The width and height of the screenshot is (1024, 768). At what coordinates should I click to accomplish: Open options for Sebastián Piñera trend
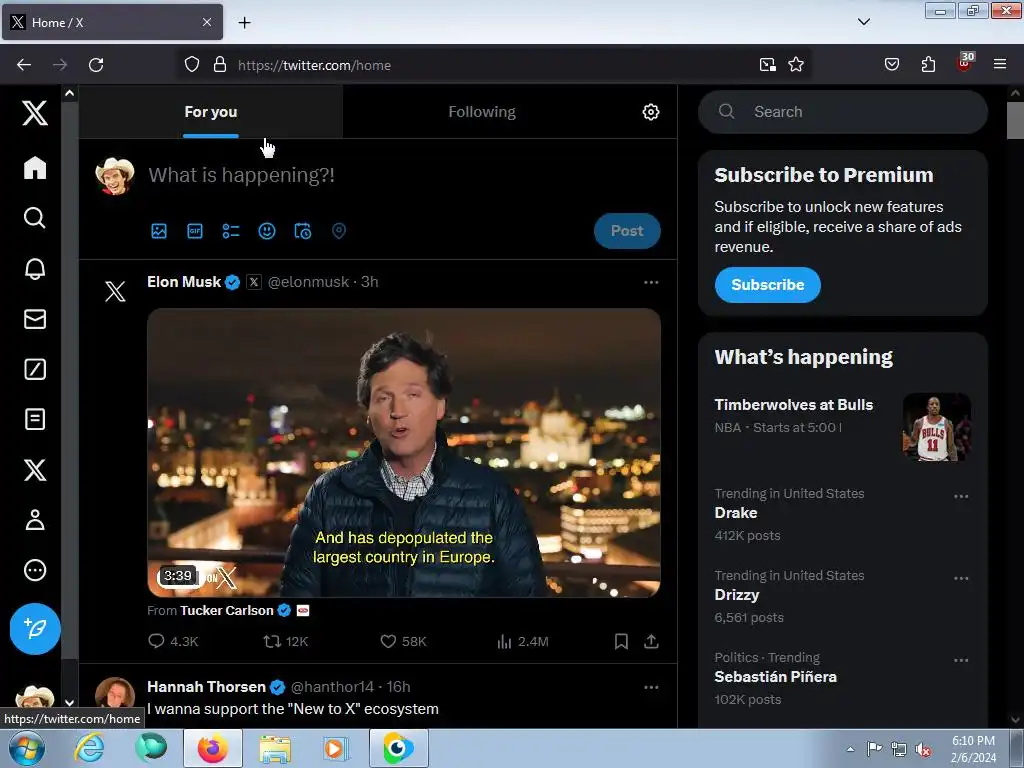click(x=961, y=660)
